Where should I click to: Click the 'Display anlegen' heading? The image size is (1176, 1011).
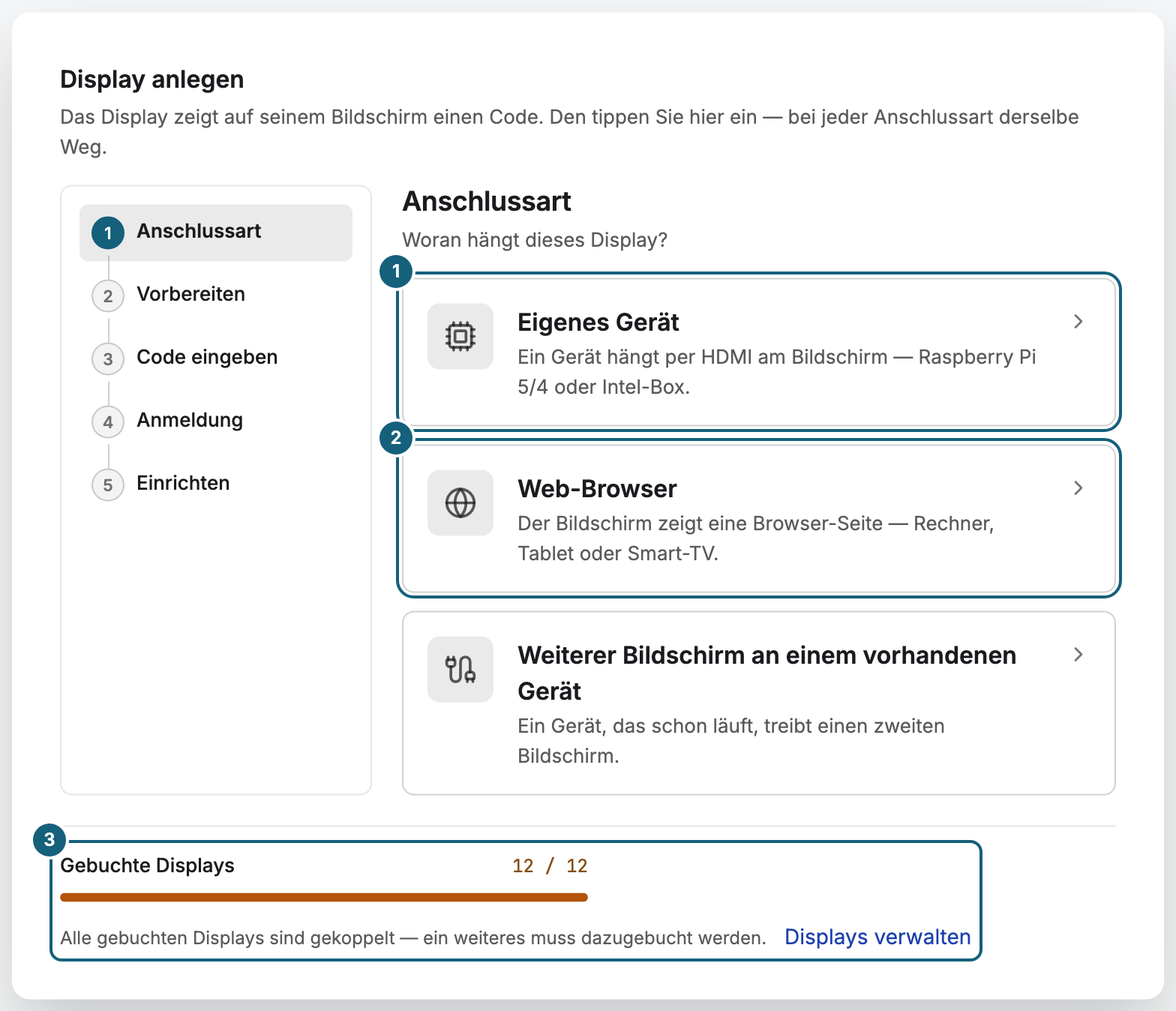point(152,79)
